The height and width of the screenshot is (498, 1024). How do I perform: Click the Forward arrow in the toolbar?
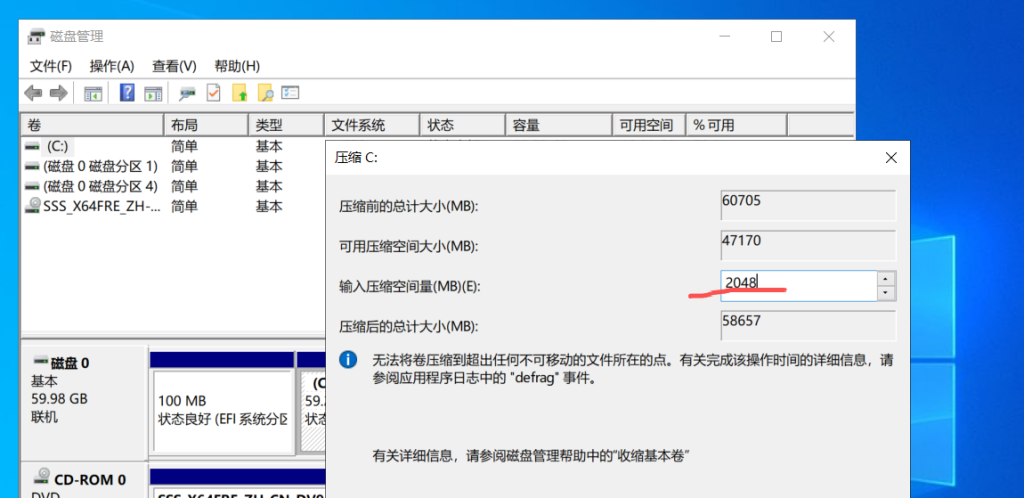click(58, 93)
